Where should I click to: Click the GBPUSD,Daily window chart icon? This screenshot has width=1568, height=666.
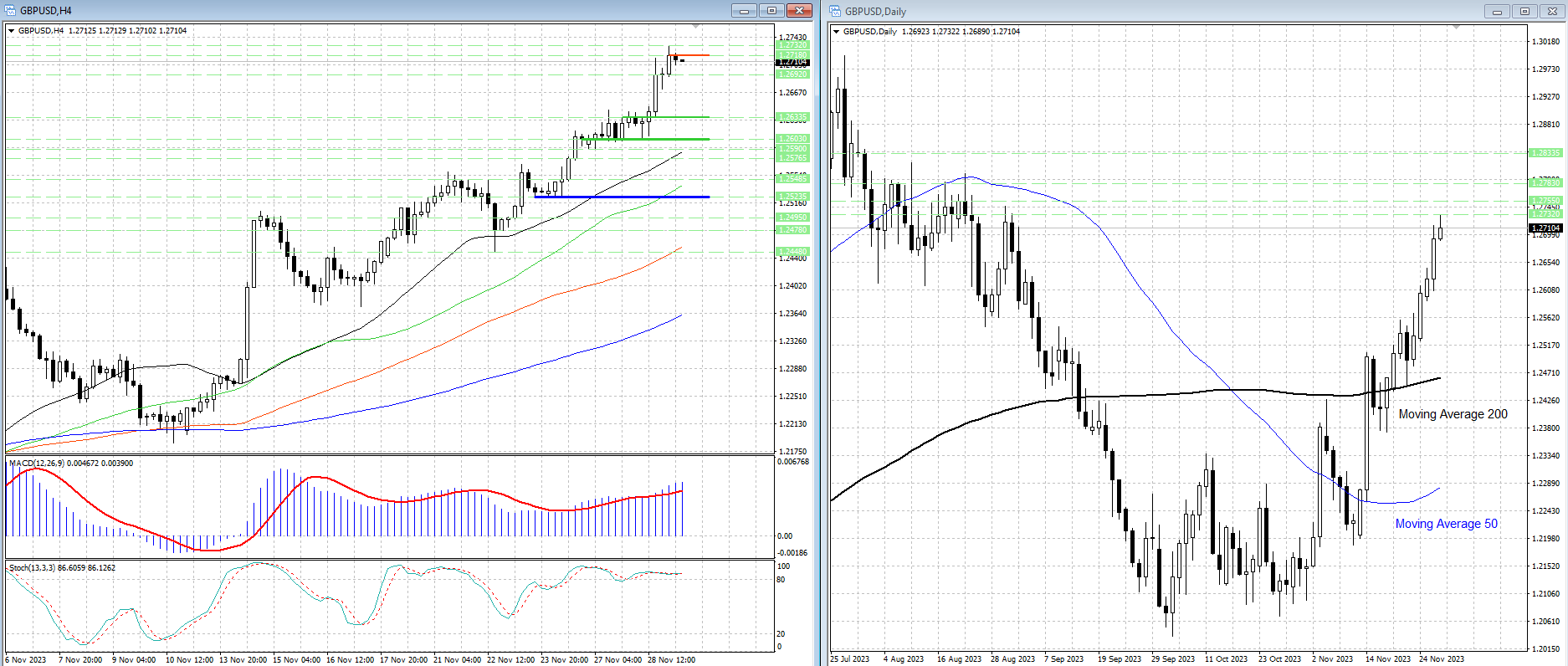click(835, 11)
